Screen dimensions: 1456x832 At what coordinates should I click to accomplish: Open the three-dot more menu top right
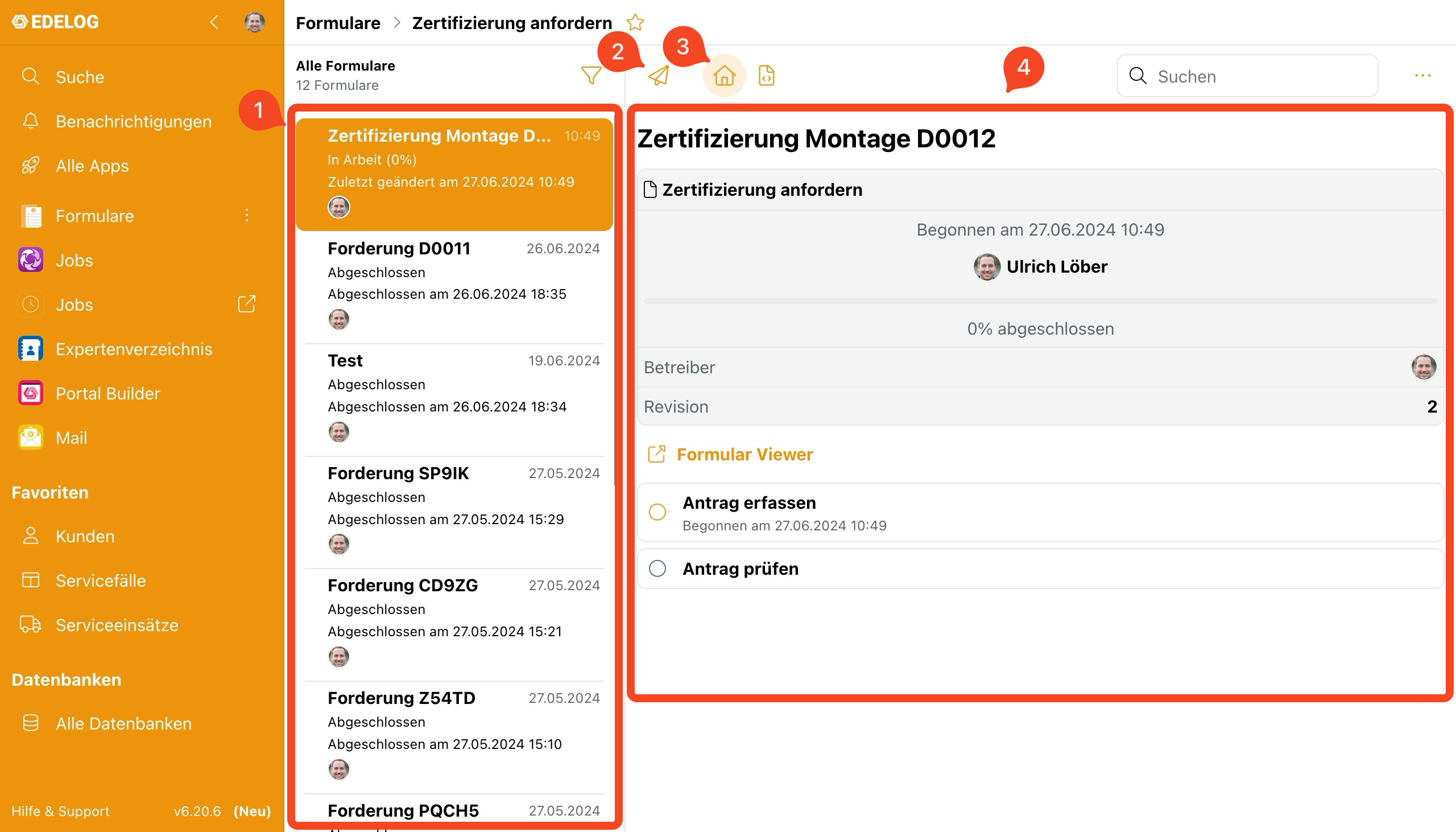1422,76
